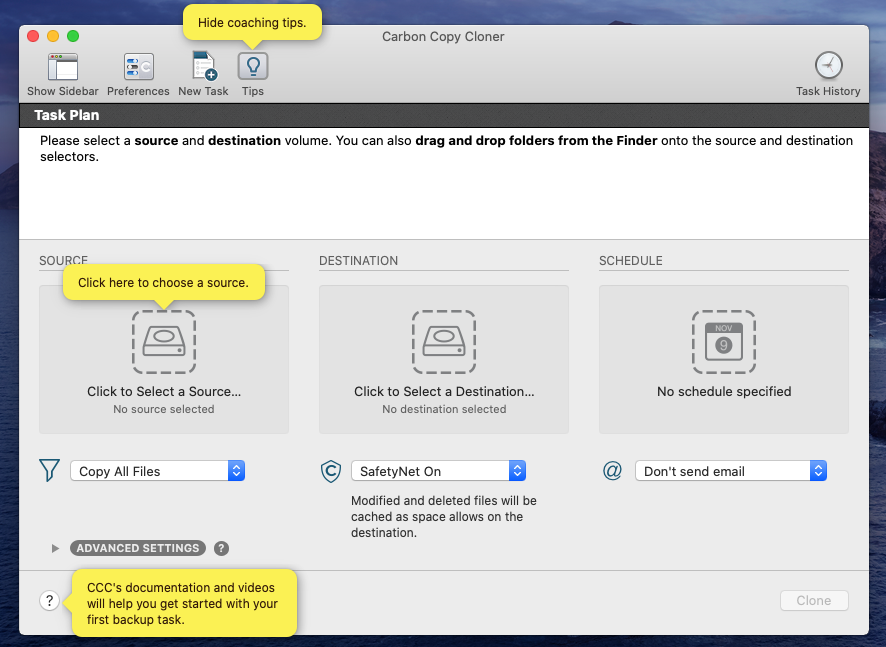Open the Don't send email dropdown
The width and height of the screenshot is (886, 647).
[730, 471]
